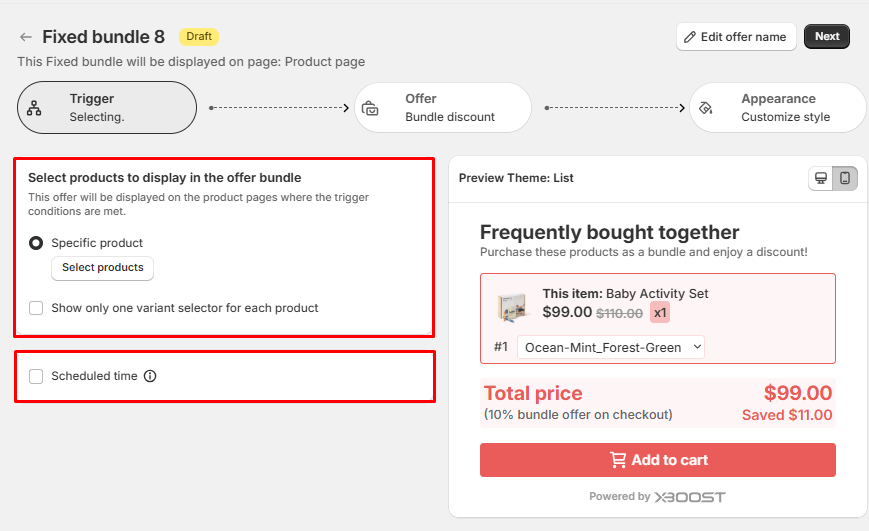Open the Ocean-Mint_Forest-Green variant dropdown

(611, 347)
